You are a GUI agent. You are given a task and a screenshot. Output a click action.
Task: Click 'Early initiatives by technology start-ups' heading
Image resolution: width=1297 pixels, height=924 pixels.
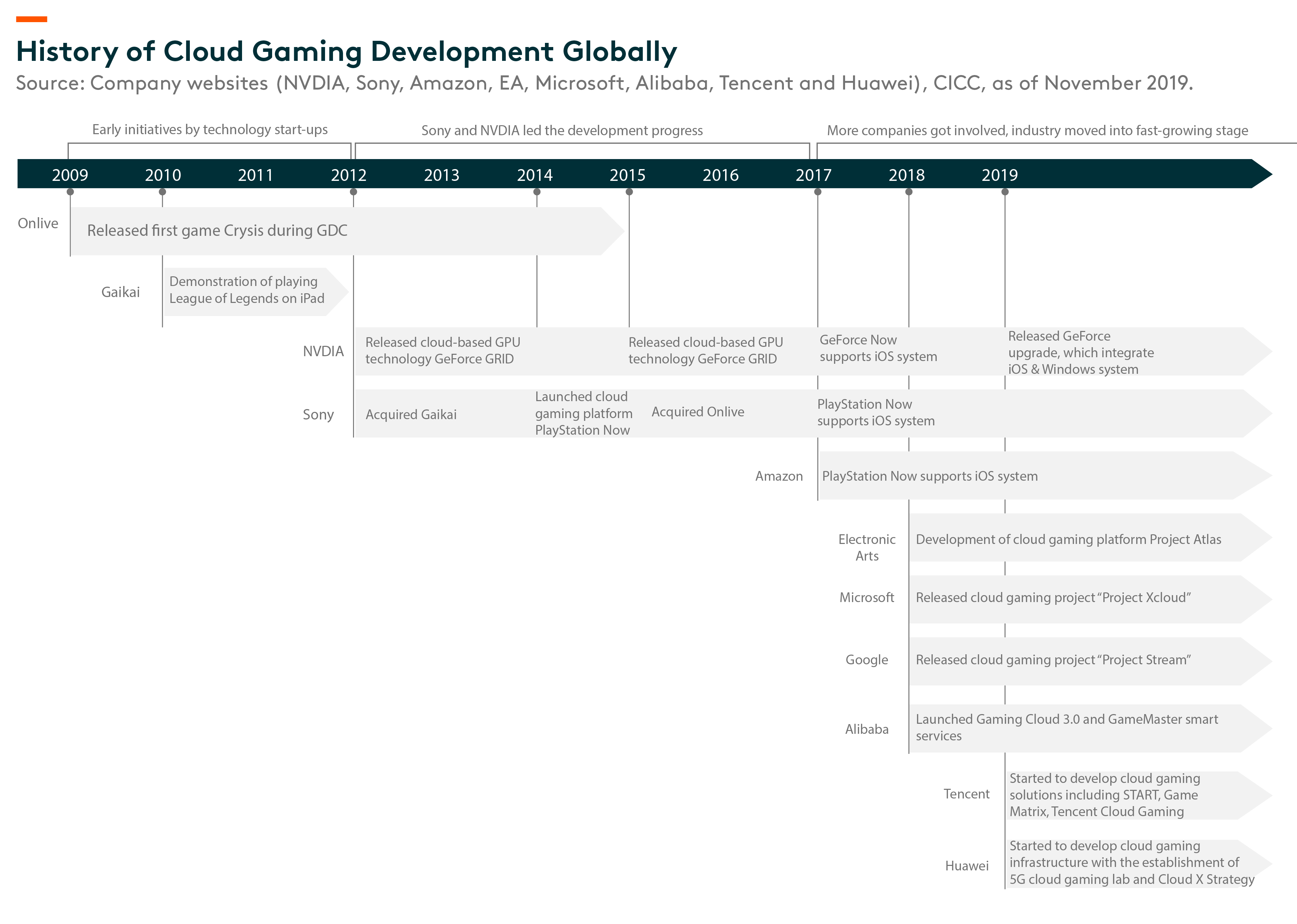click(210, 130)
